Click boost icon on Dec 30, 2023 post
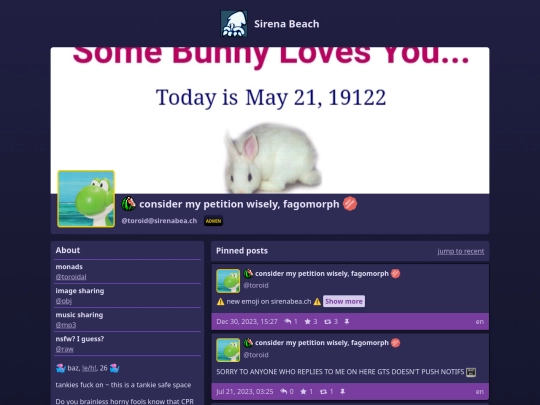The width and height of the screenshot is (540, 405). [328, 321]
